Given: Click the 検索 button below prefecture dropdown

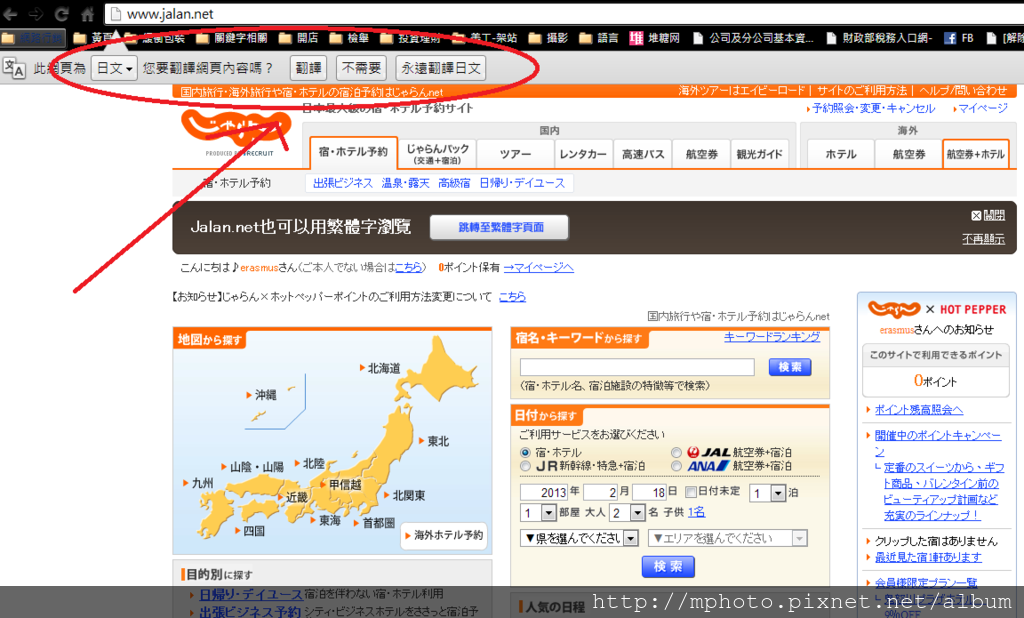Looking at the screenshot, I should click(668, 566).
